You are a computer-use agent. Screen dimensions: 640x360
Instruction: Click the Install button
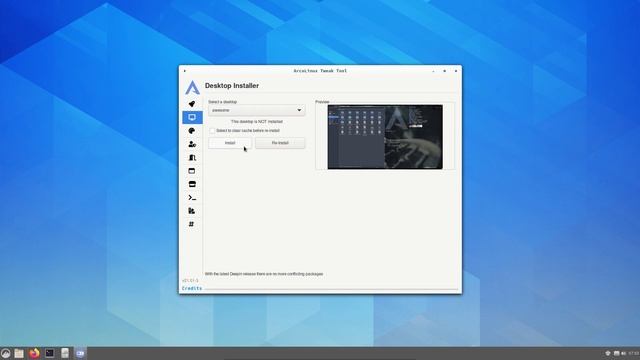pyautogui.click(x=230, y=143)
